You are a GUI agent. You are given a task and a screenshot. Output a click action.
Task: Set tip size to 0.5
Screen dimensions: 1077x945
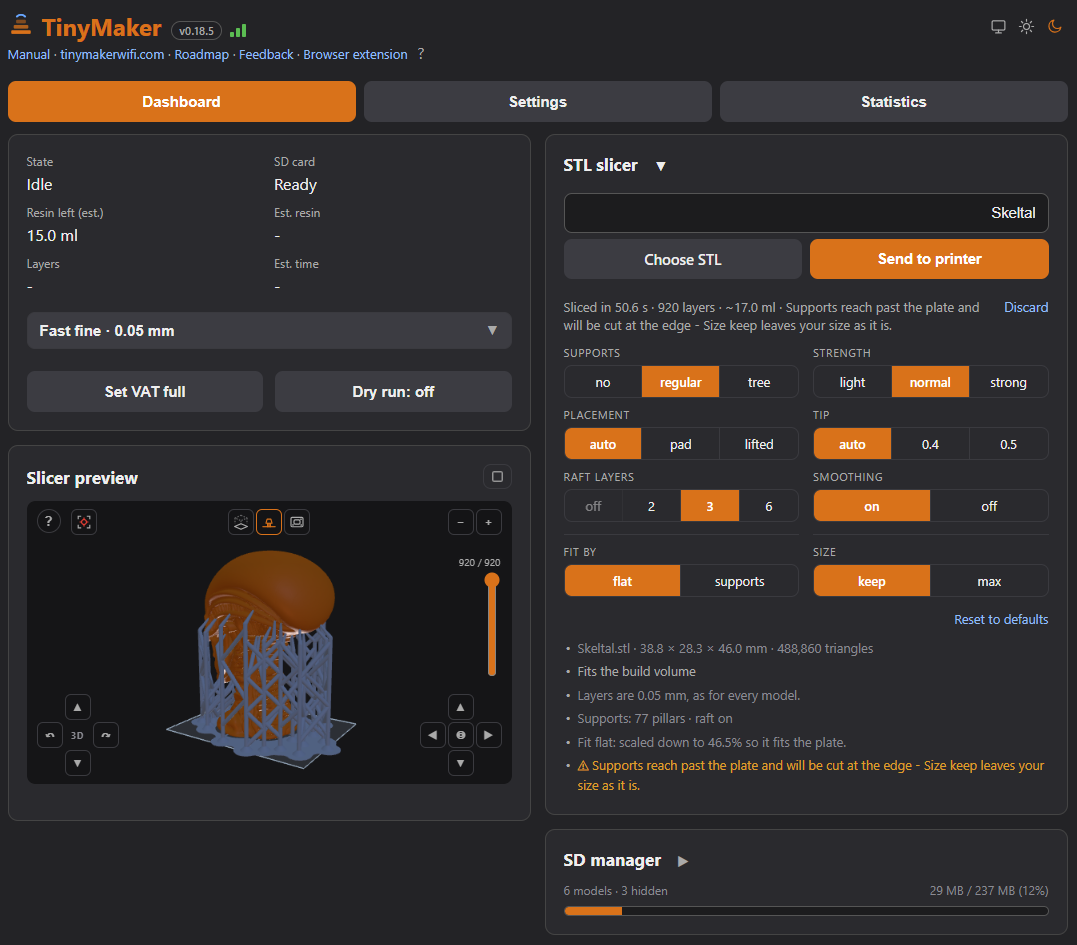tap(1008, 444)
